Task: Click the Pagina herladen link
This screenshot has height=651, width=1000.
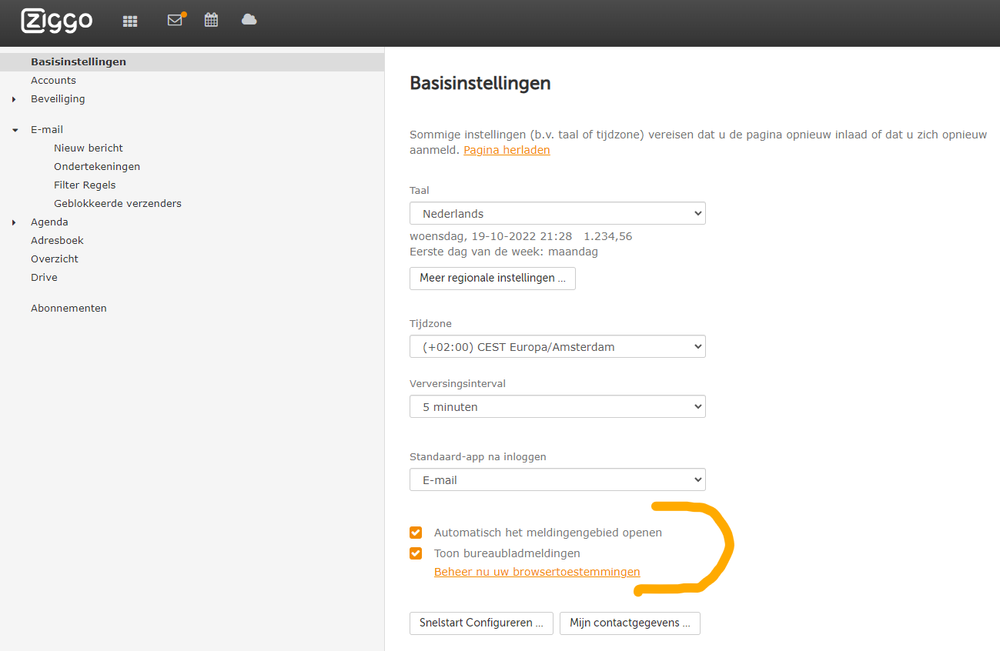Action: [506, 150]
